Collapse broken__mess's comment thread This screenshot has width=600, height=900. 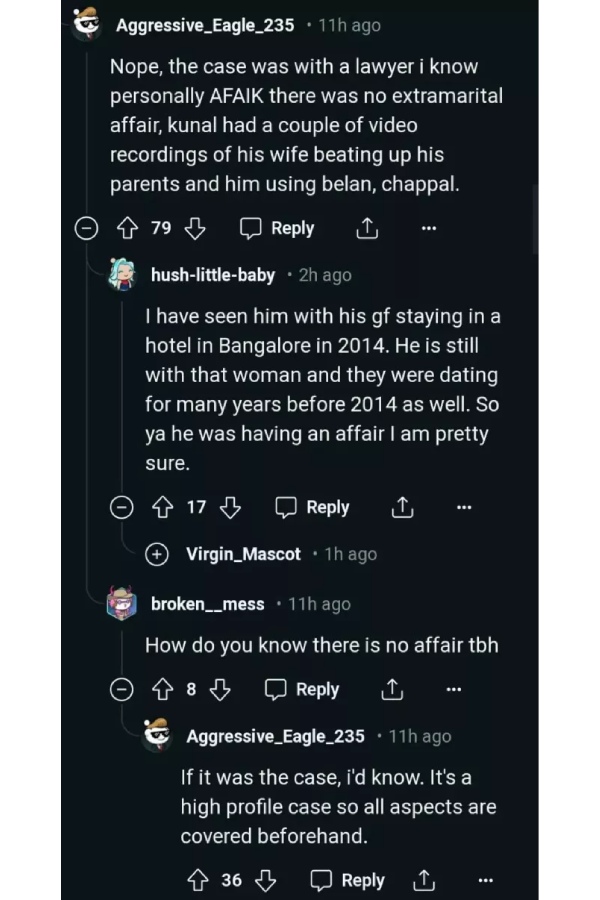pyautogui.click(x=122, y=689)
